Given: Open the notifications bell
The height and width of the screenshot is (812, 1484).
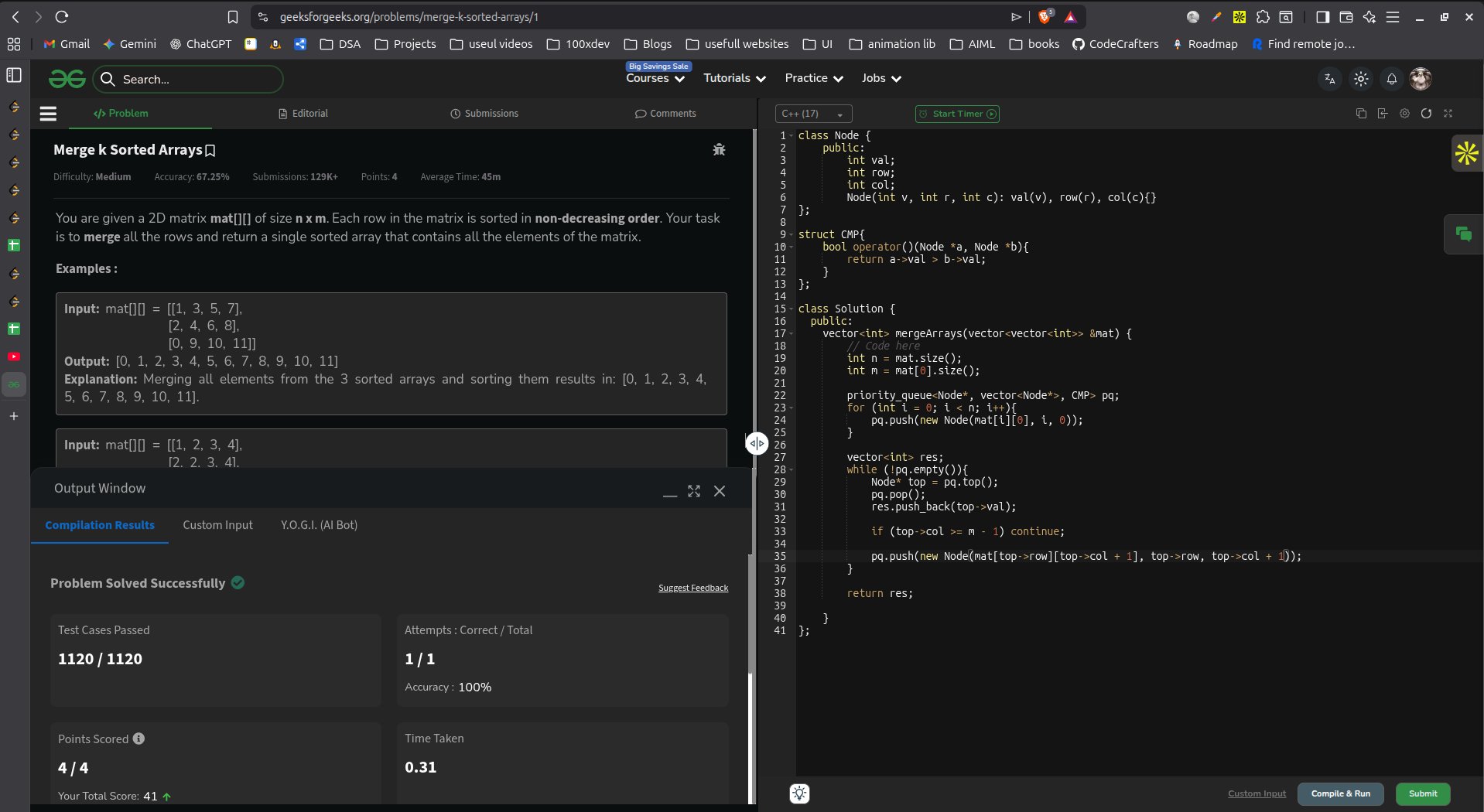Looking at the screenshot, I should (x=1391, y=79).
